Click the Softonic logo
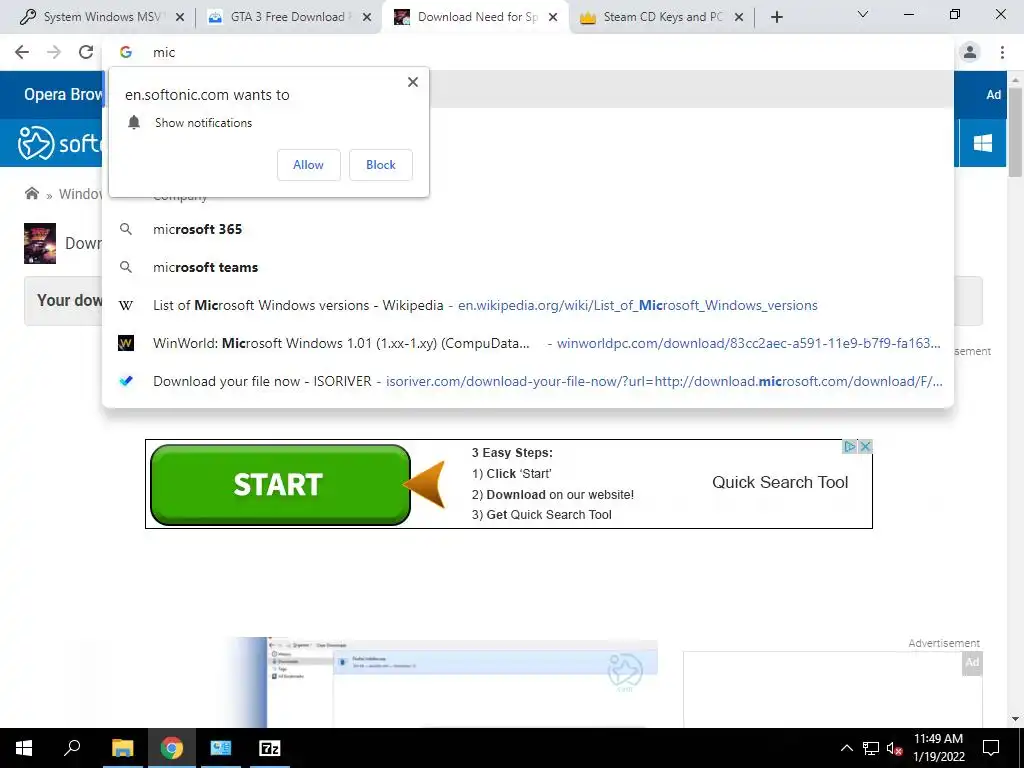This screenshot has height=768, width=1024. click(60, 143)
